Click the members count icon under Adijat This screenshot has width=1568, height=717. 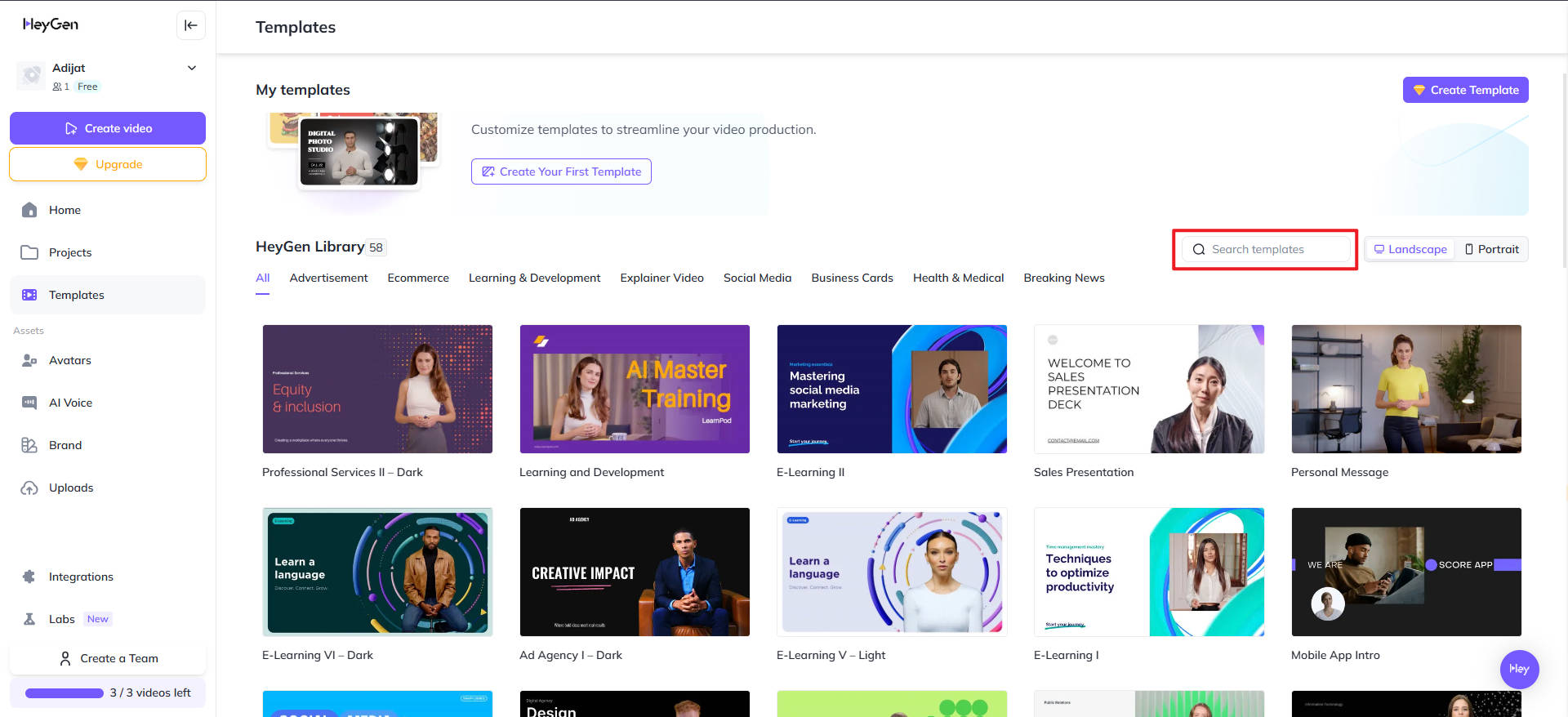(x=57, y=87)
